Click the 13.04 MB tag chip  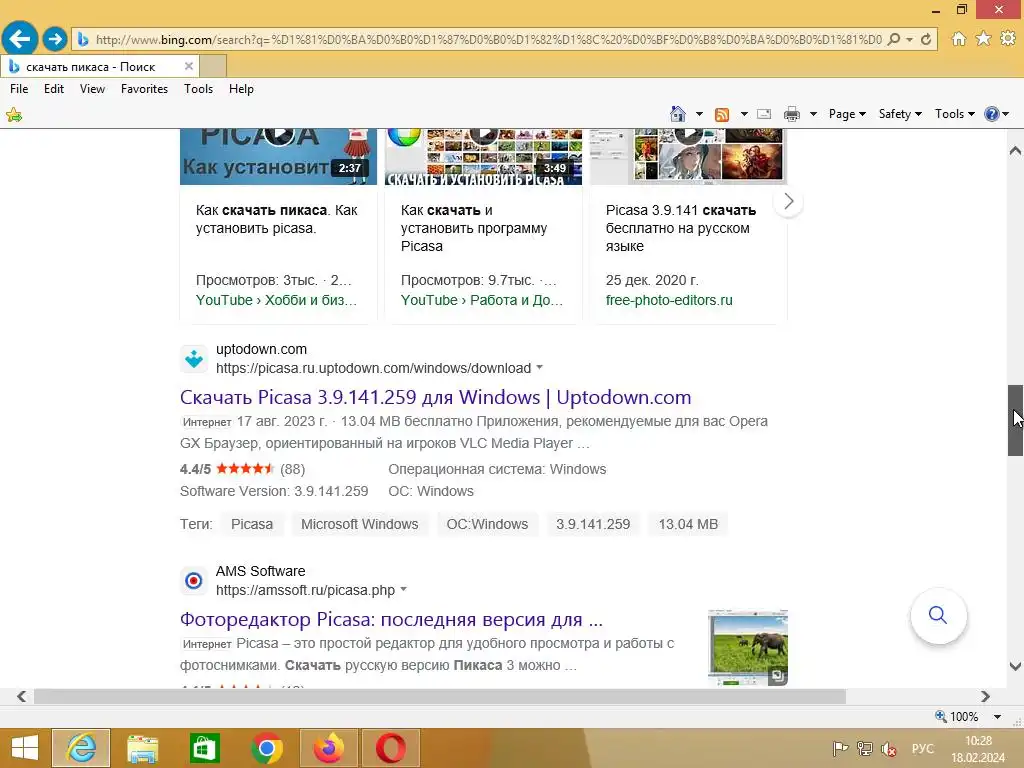tap(688, 524)
